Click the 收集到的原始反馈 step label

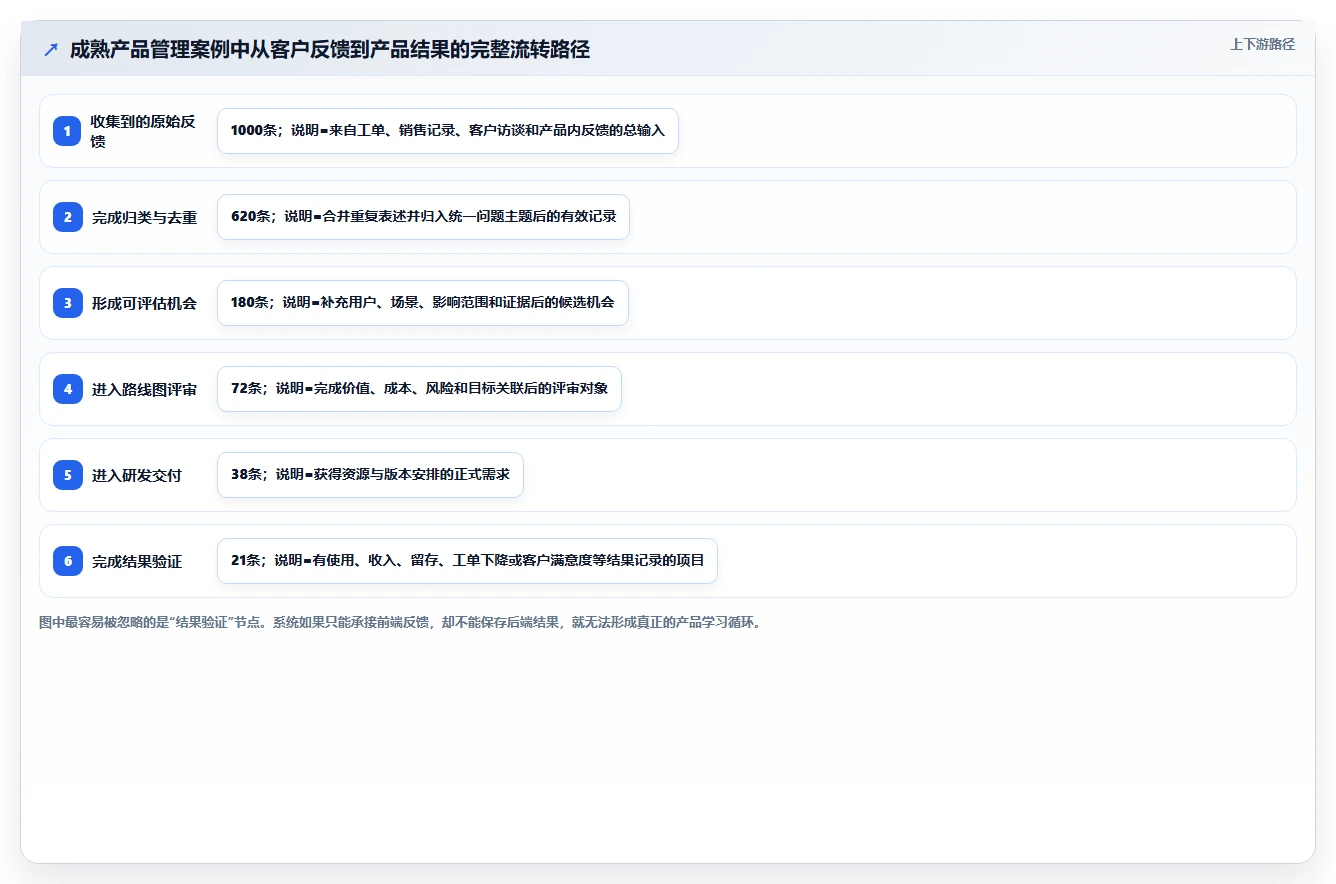[x=143, y=131]
